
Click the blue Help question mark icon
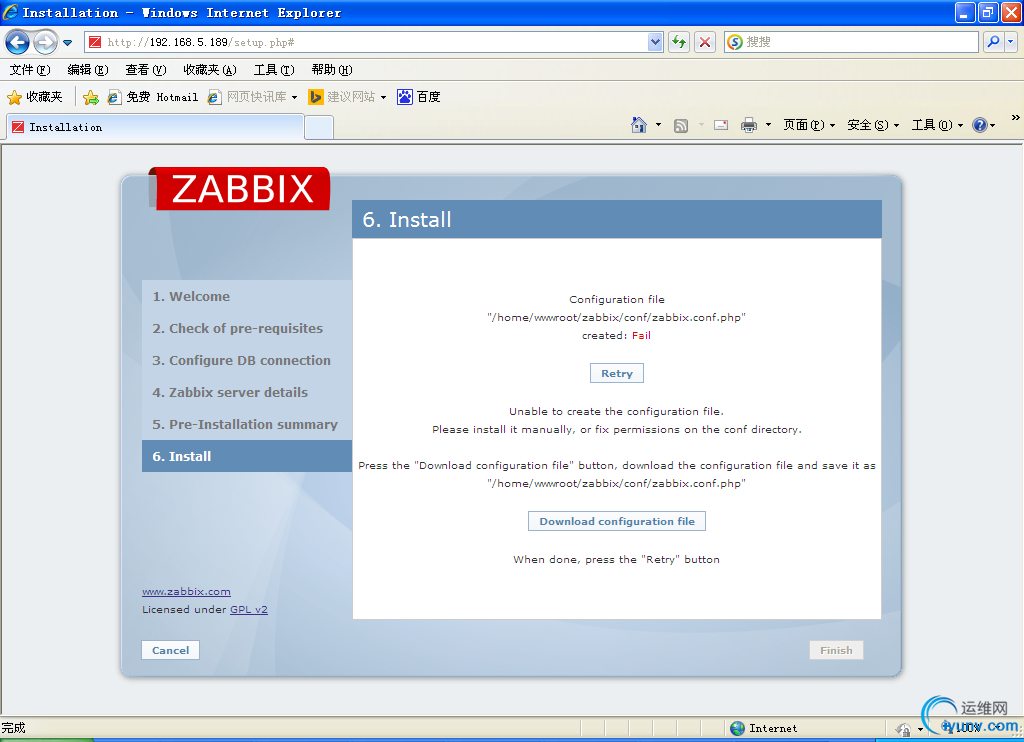coord(980,125)
